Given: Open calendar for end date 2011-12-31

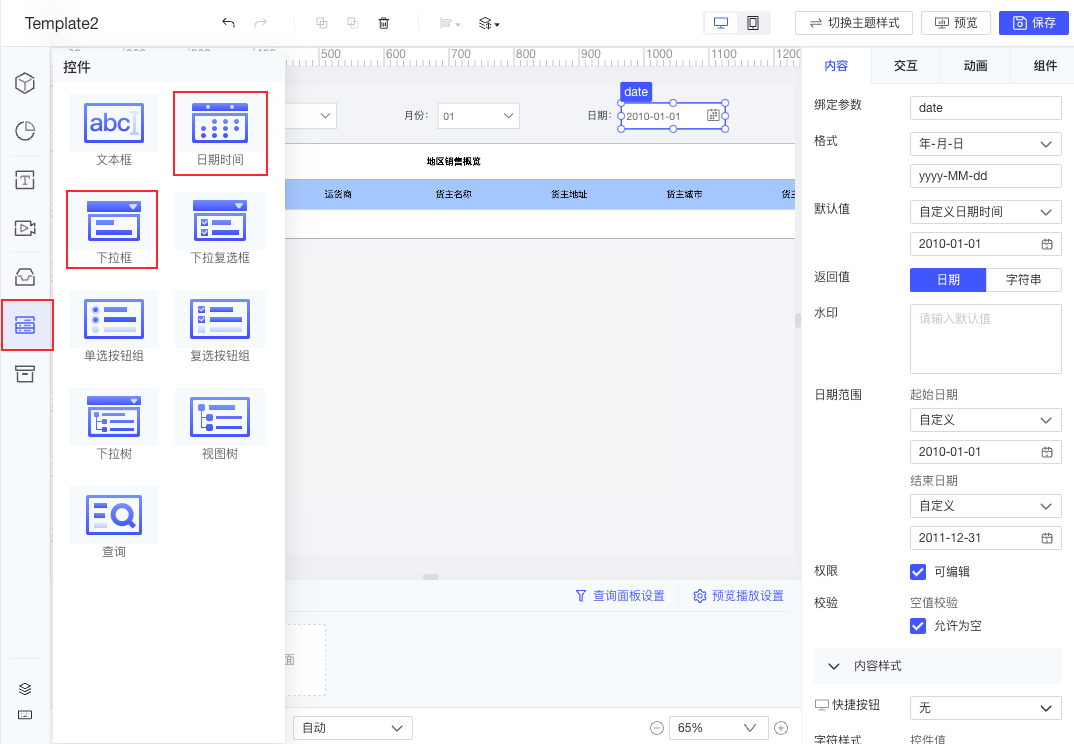Looking at the screenshot, I should pyautogui.click(x=1047, y=538).
